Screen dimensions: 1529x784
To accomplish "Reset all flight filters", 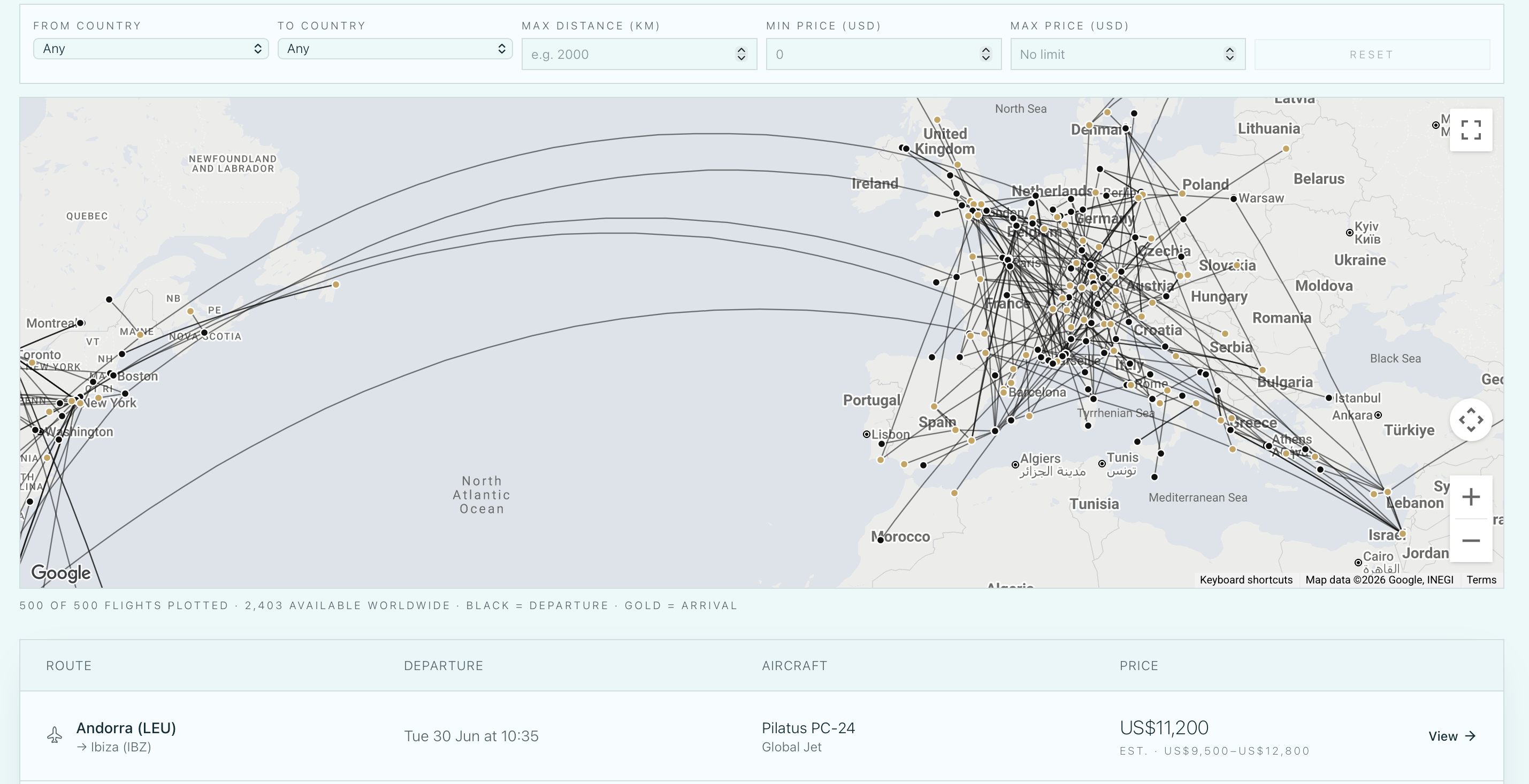I will pos(1372,55).
